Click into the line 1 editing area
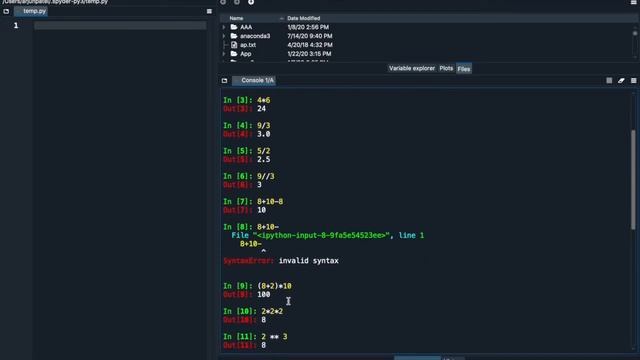This screenshot has width=640, height=360. (120, 25)
